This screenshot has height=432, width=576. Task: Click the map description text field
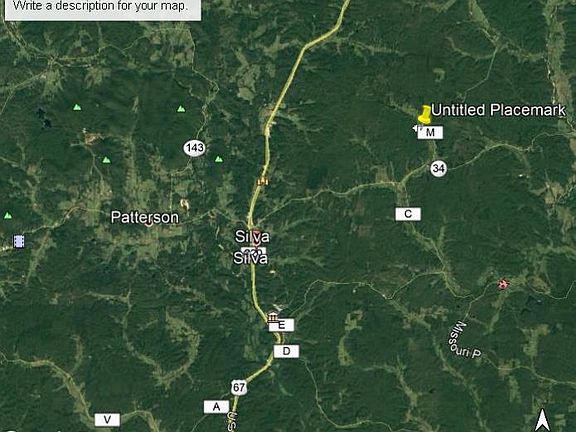click(x=103, y=8)
